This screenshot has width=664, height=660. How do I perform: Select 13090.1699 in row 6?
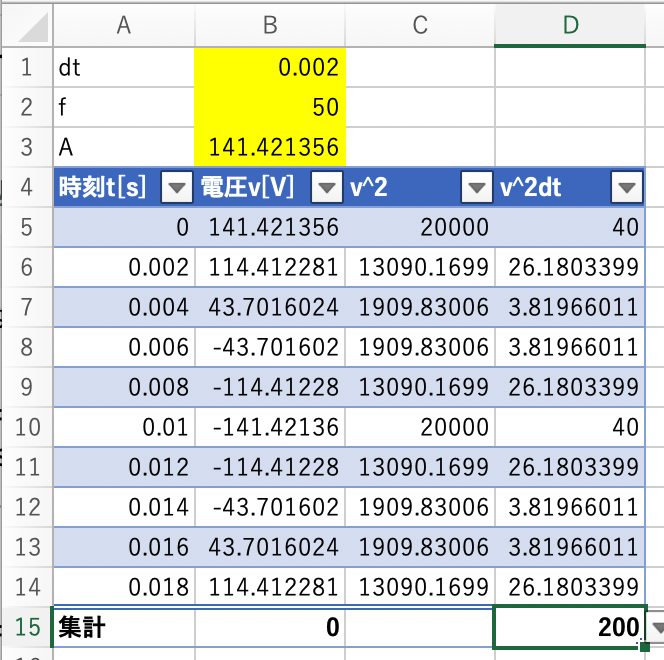(420, 267)
